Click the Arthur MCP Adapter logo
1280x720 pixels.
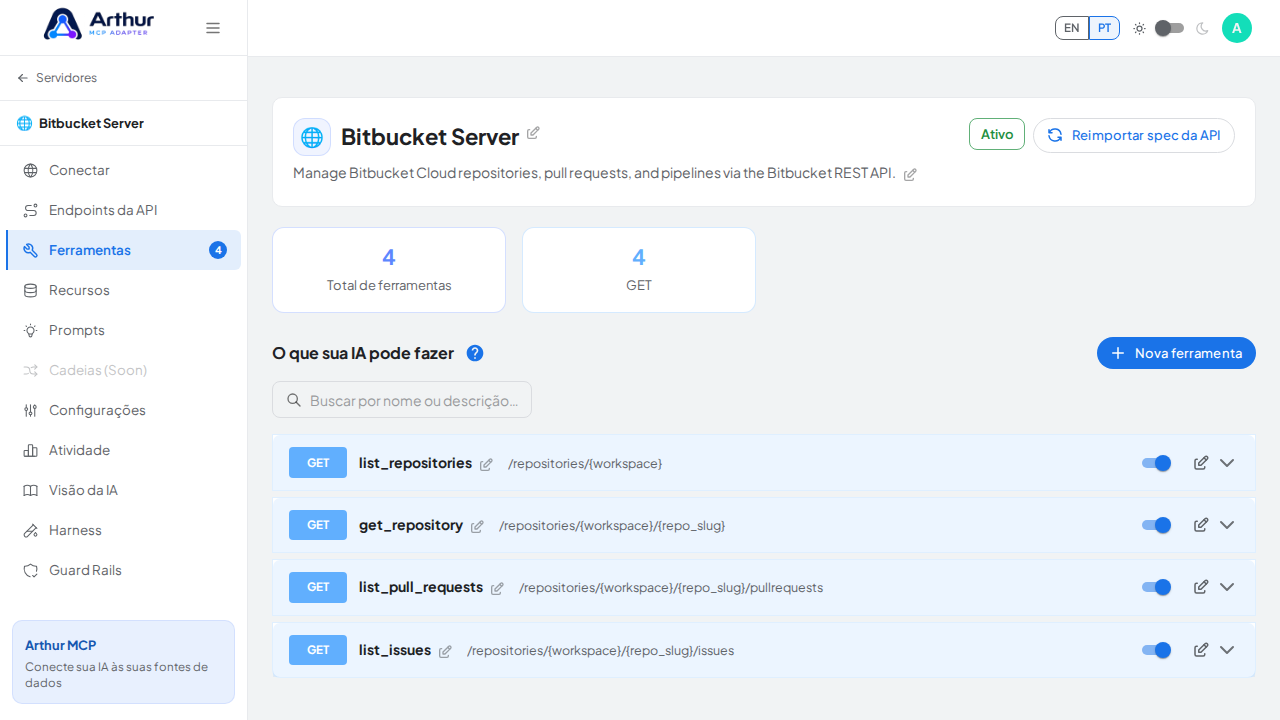[x=99, y=24]
